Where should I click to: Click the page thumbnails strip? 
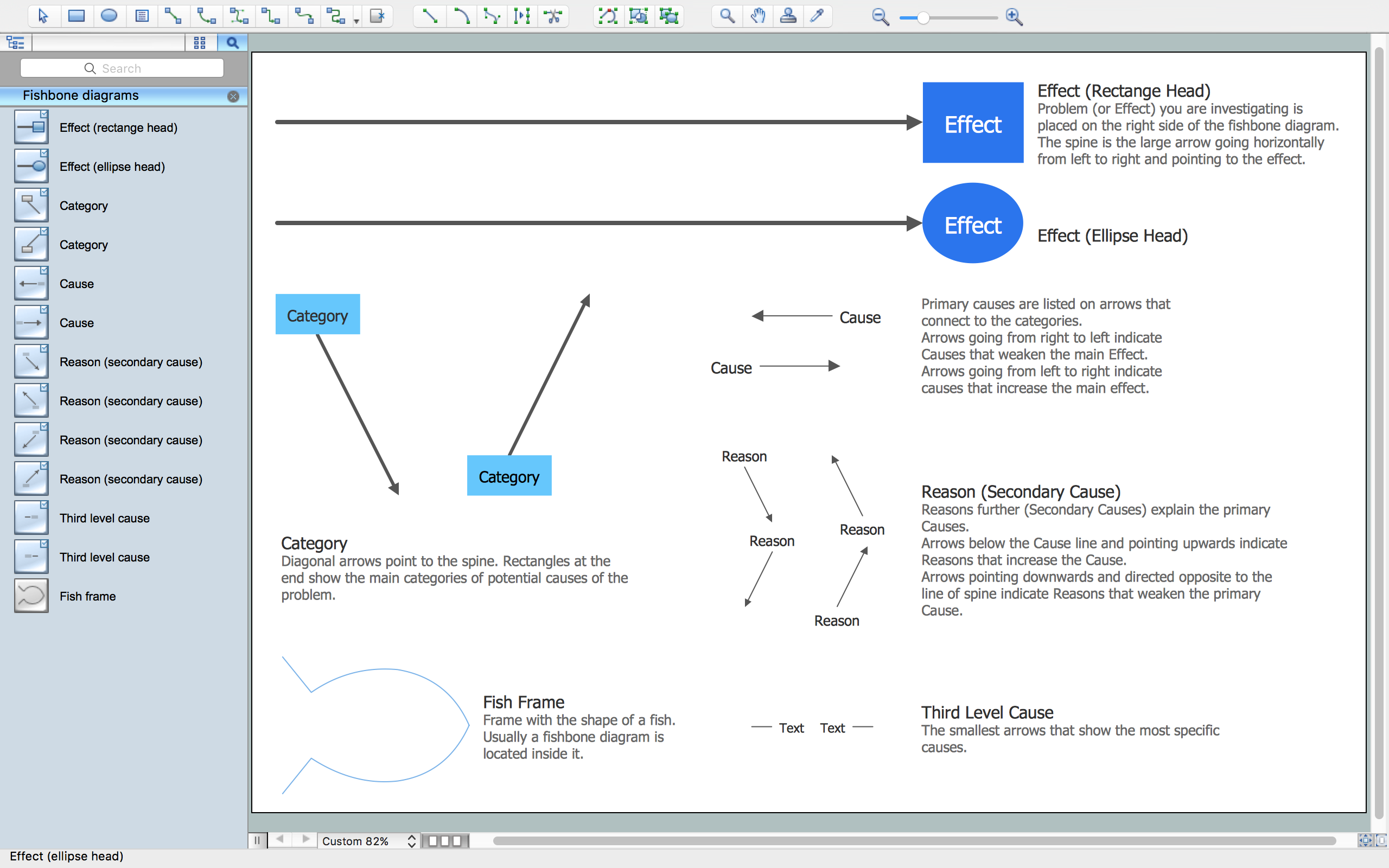pyautogui.click(x=445, y=841)
